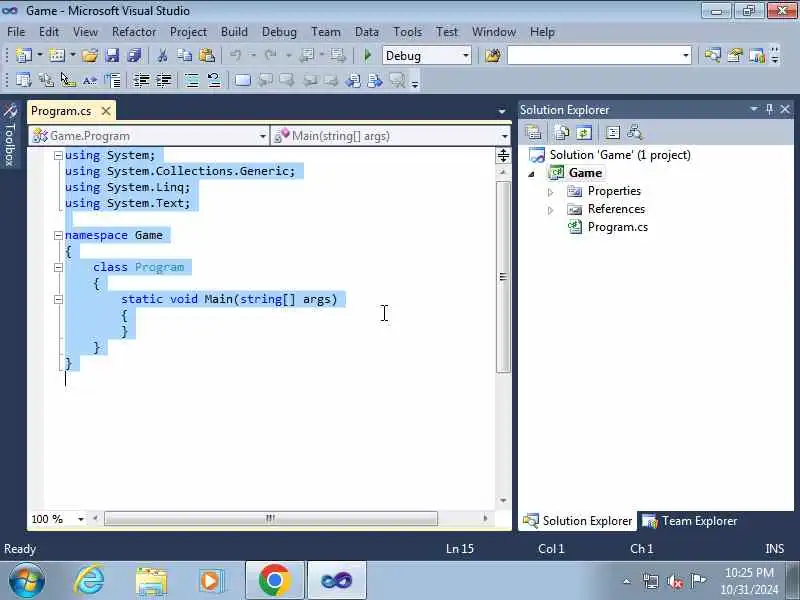Switch to the Team Explorer tab
Viewport: 800px width, 600px height.
coord(690,521)
